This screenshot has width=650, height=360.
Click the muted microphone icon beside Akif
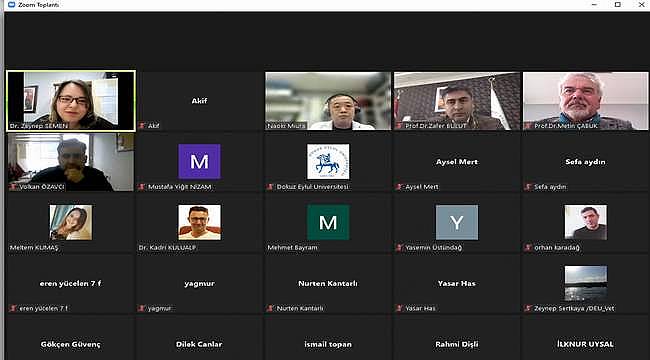[142, 126]
